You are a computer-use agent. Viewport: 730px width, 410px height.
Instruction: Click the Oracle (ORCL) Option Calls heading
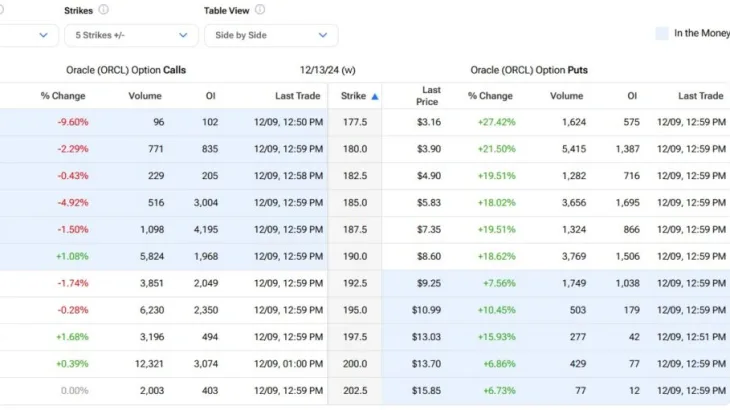[x=126, y=70]
